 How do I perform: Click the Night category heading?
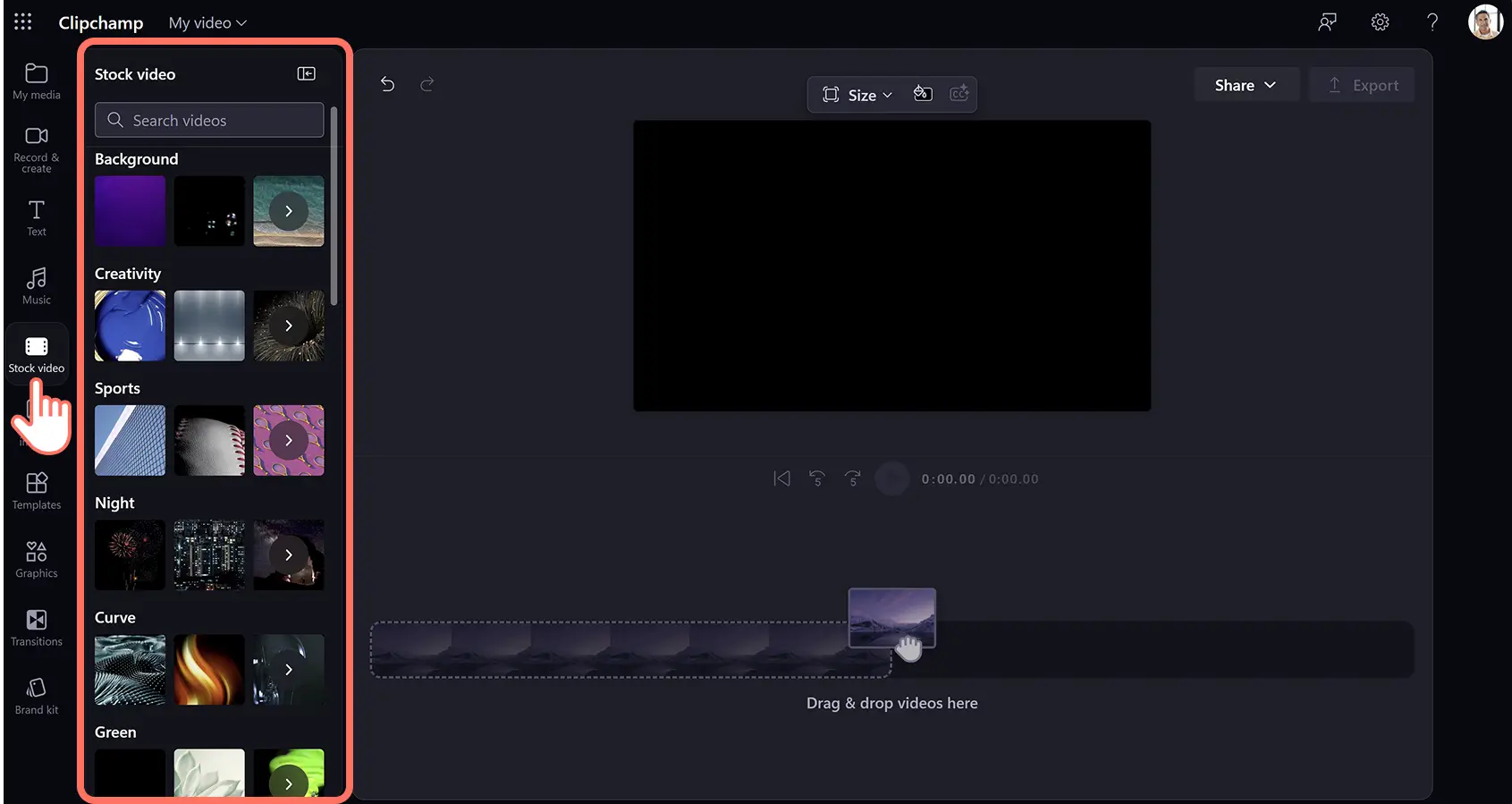pos(114,503)
